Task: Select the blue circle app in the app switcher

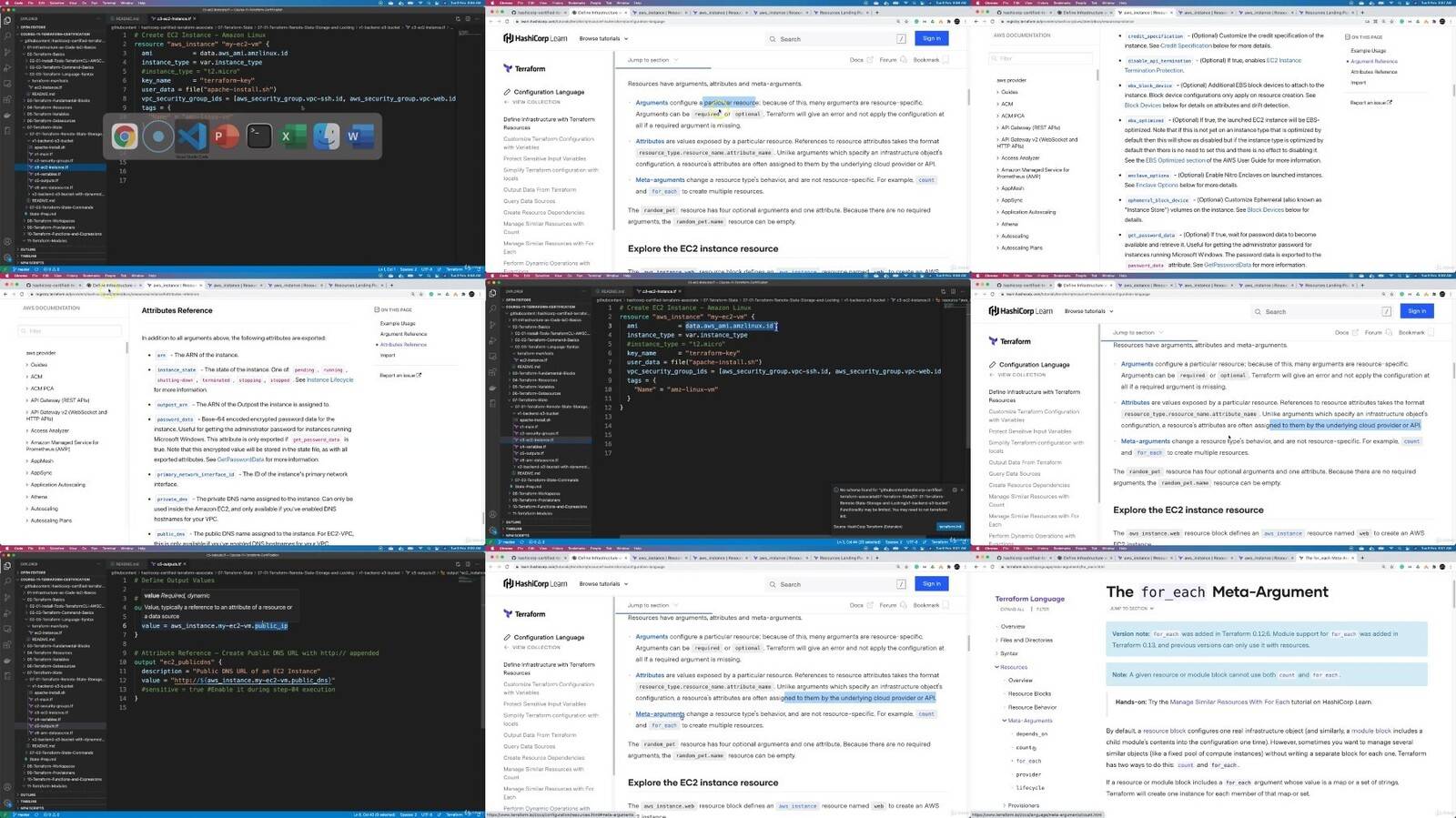Action: [158, 136]
